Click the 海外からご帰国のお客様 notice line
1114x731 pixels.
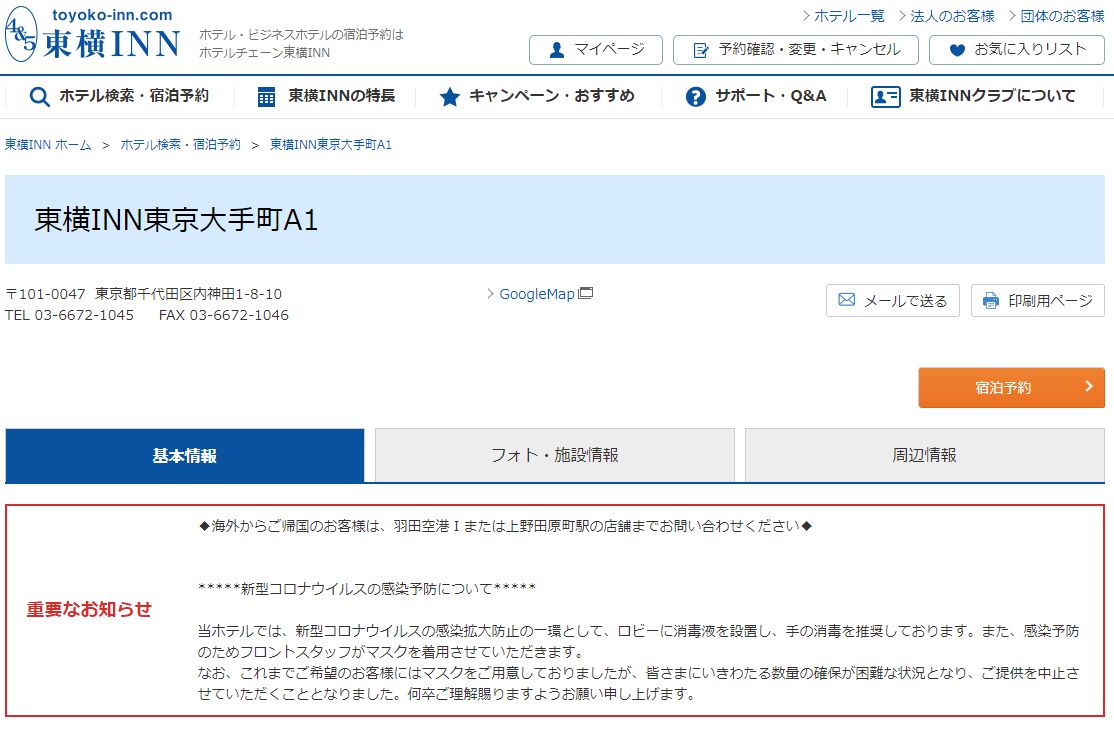coord(505,526)
